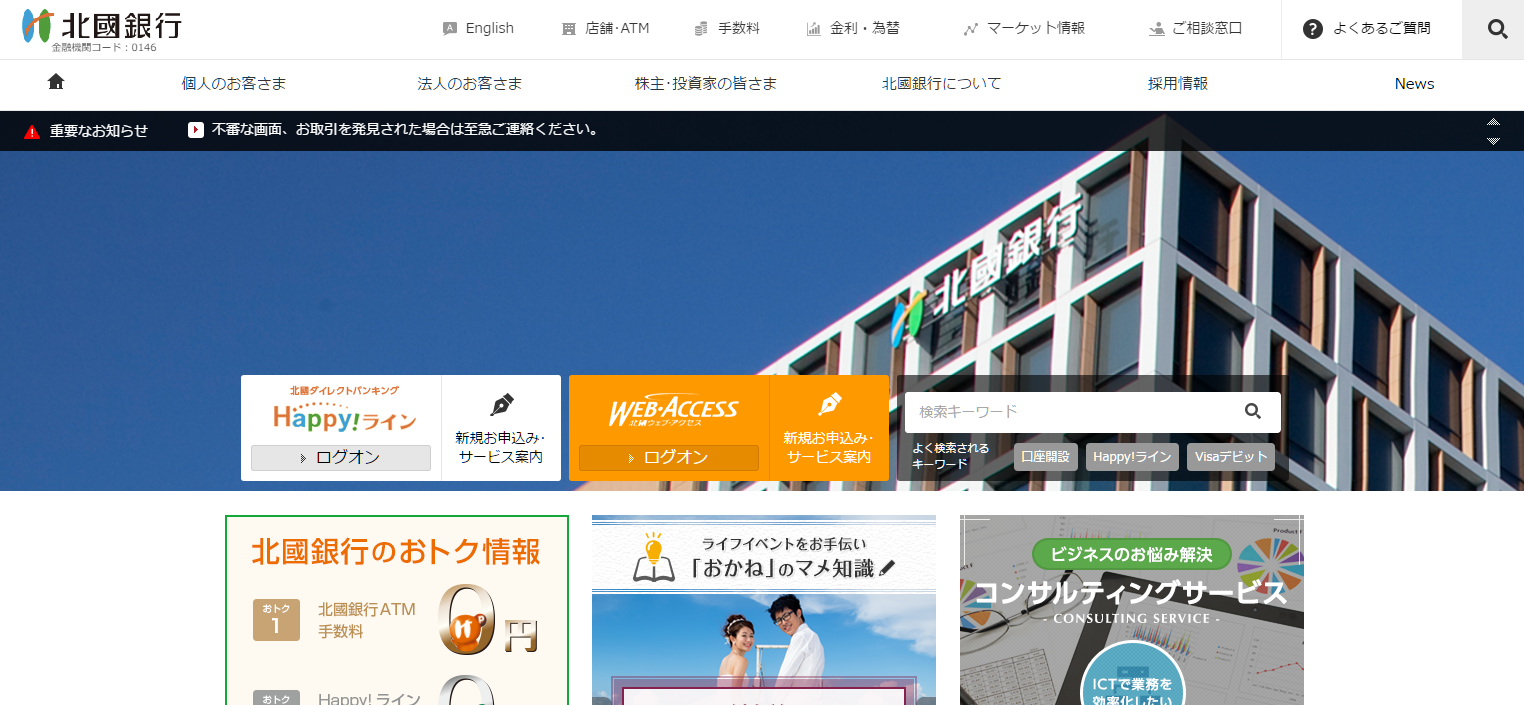Click the ICTで業務を効率化したい circle
The image size is (1524, 705).
[1132, 674]
